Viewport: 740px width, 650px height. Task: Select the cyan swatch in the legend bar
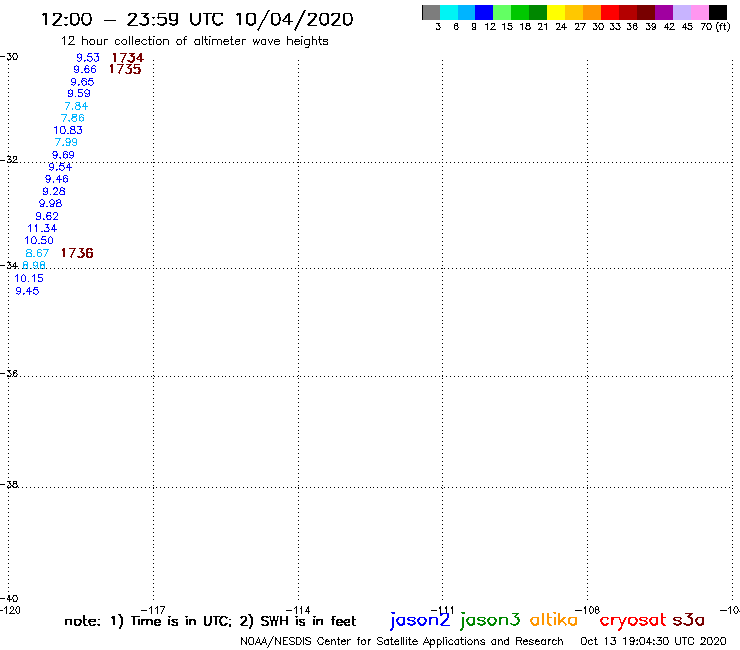(x=448, y=12)
